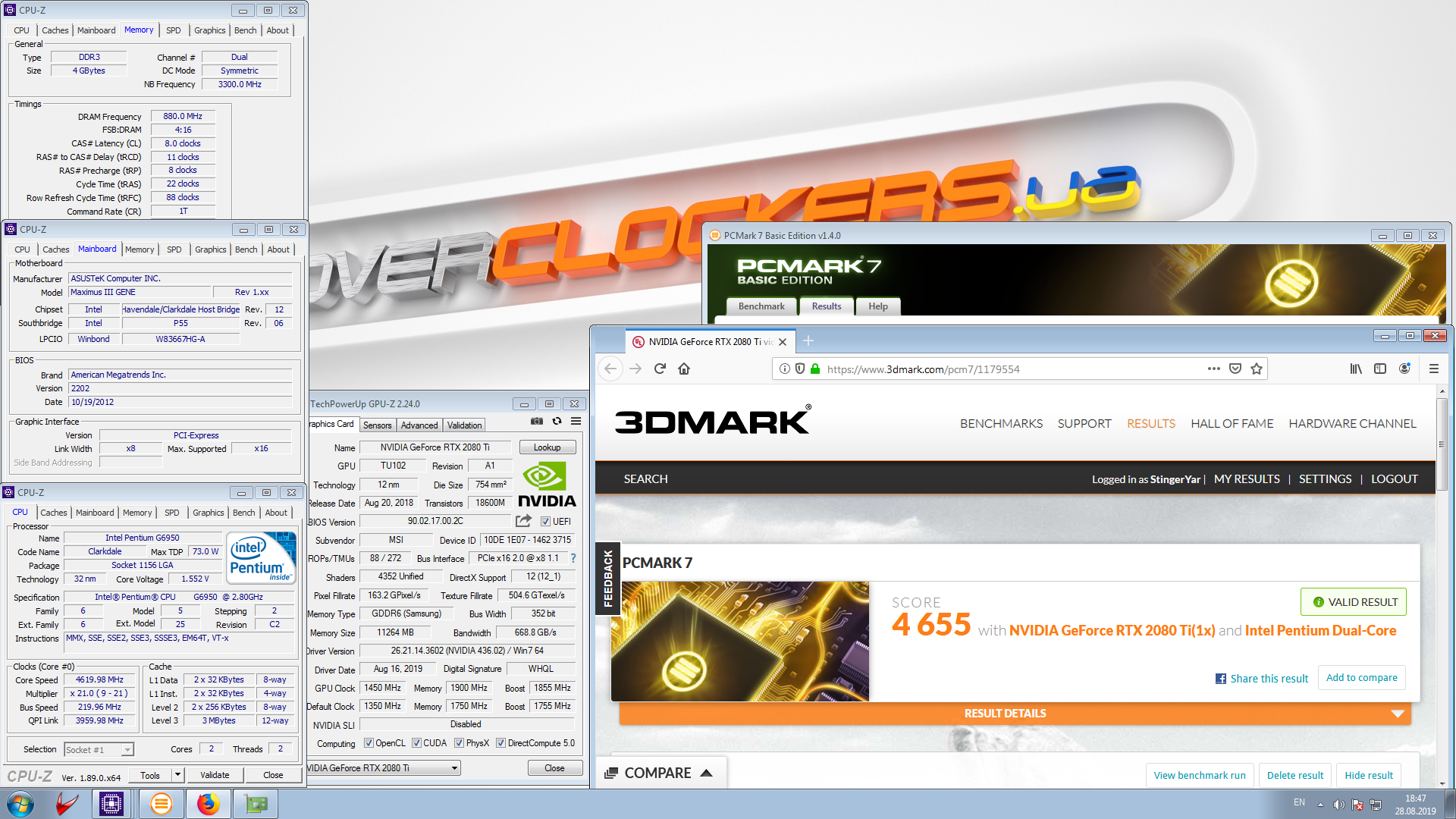Viewport: 1456px width, 819px height.
Task: Click Delete result button
Action: (x=1295, y=775)
